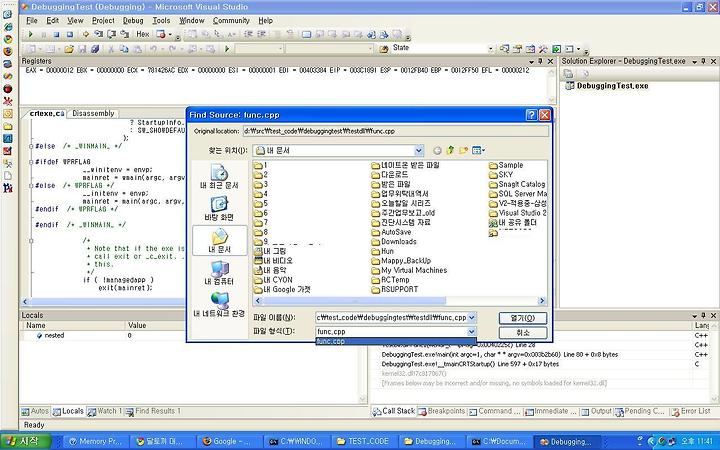Click the Up One Level folder icon
Image resolution: width=720 pixels, height=450 pixels.
coord(450,150)
